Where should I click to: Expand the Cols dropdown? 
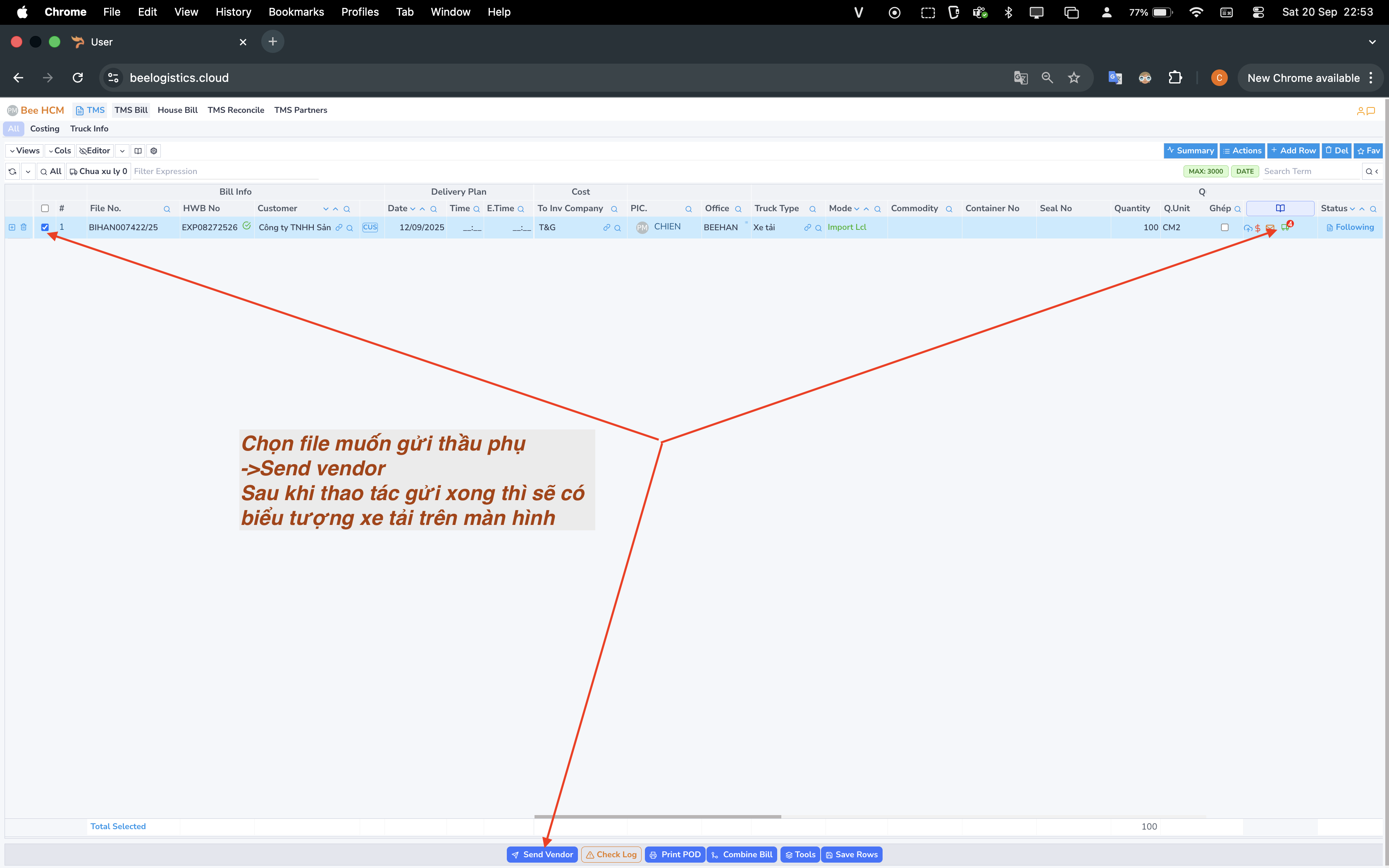[60, 150]
